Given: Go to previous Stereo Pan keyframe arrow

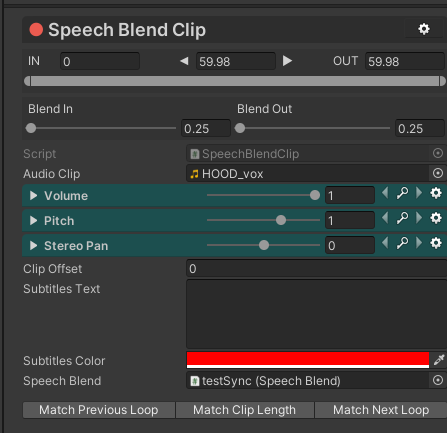Looking at the screenshot, I should [x=385, y=243].
